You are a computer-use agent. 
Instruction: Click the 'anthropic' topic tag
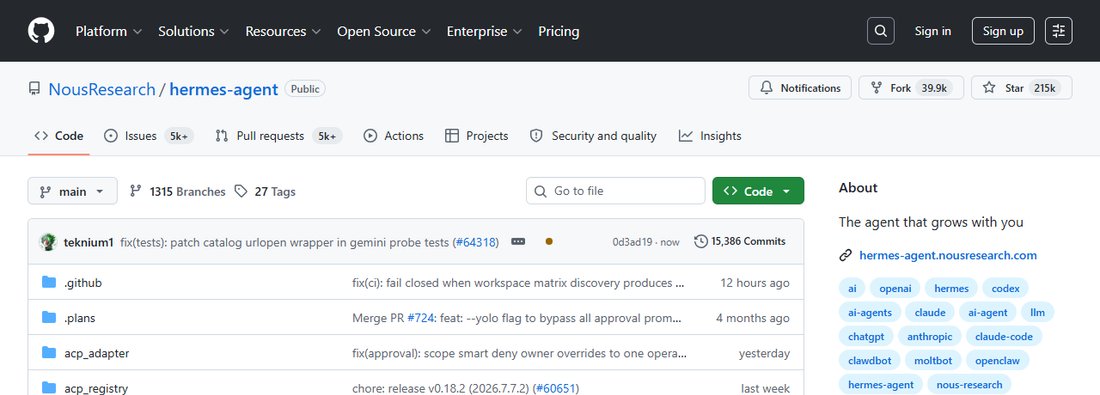[x=930, y=337]
